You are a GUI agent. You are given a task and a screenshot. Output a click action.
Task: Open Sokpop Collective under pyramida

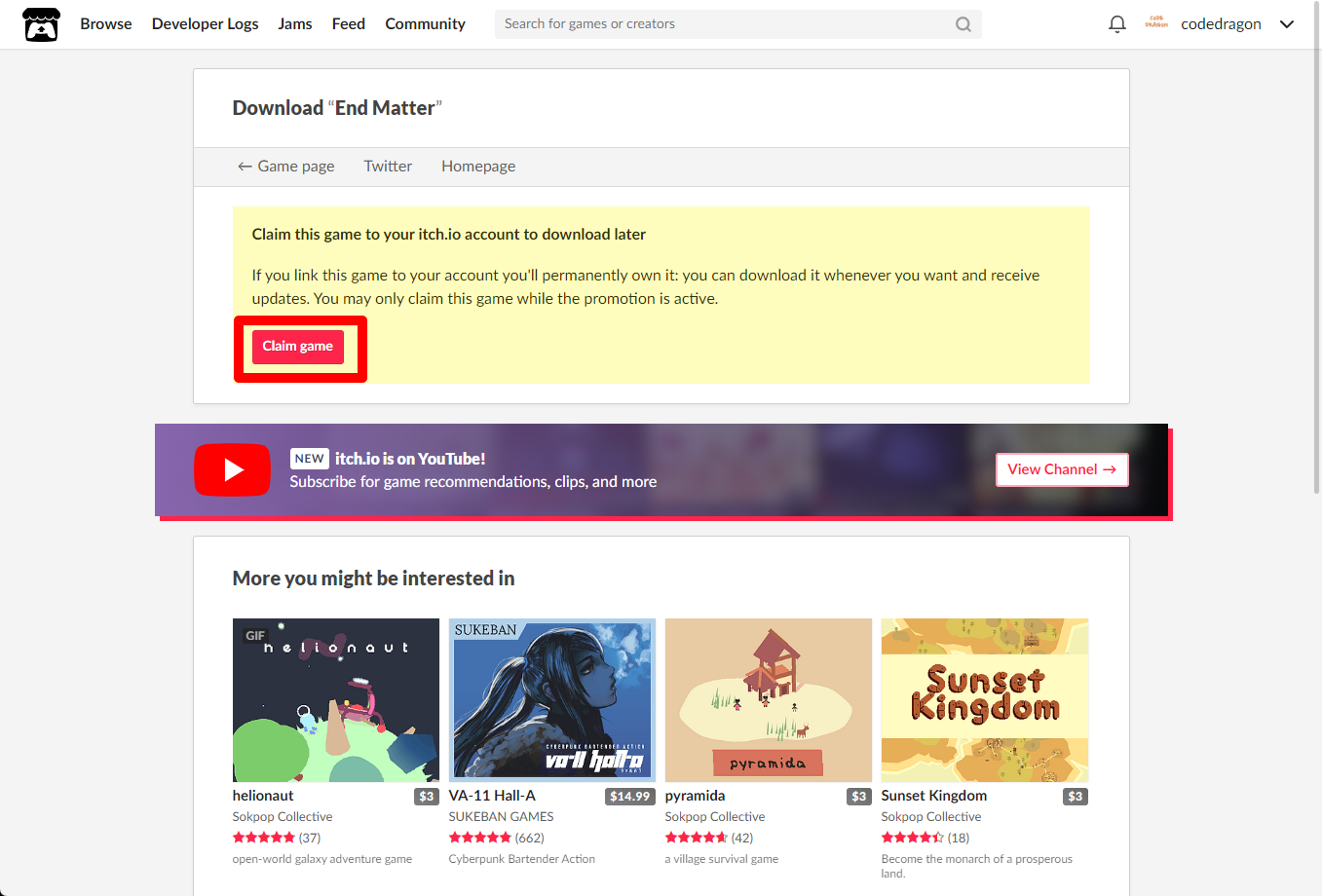pyautogui.click(x=715, y=817)
